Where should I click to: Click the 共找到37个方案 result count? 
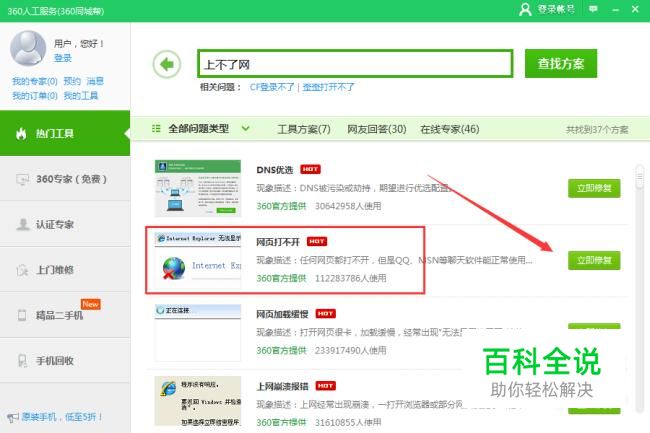pos(597,130)
